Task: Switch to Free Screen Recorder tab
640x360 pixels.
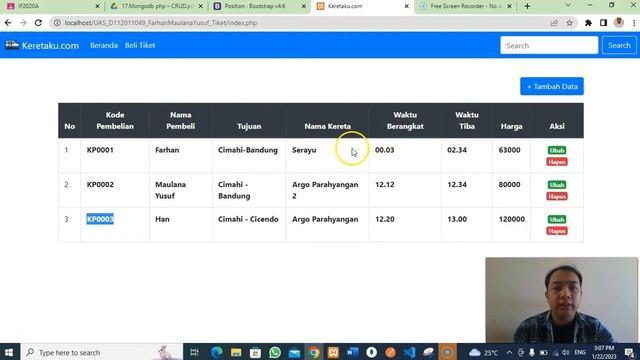Action: (465, 6)
